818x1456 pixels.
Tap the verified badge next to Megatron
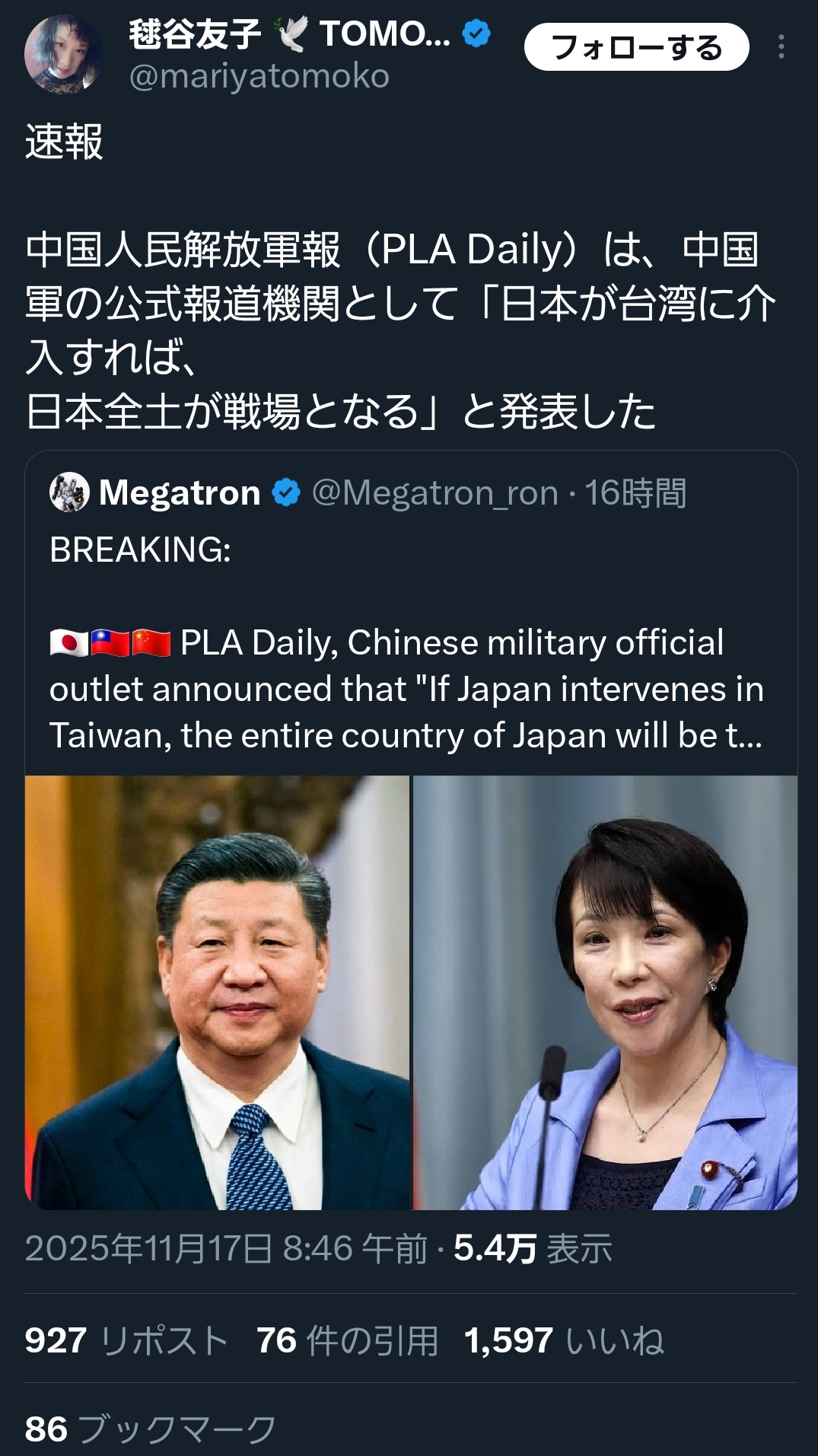pyautogui.click(x=287, y=493)
